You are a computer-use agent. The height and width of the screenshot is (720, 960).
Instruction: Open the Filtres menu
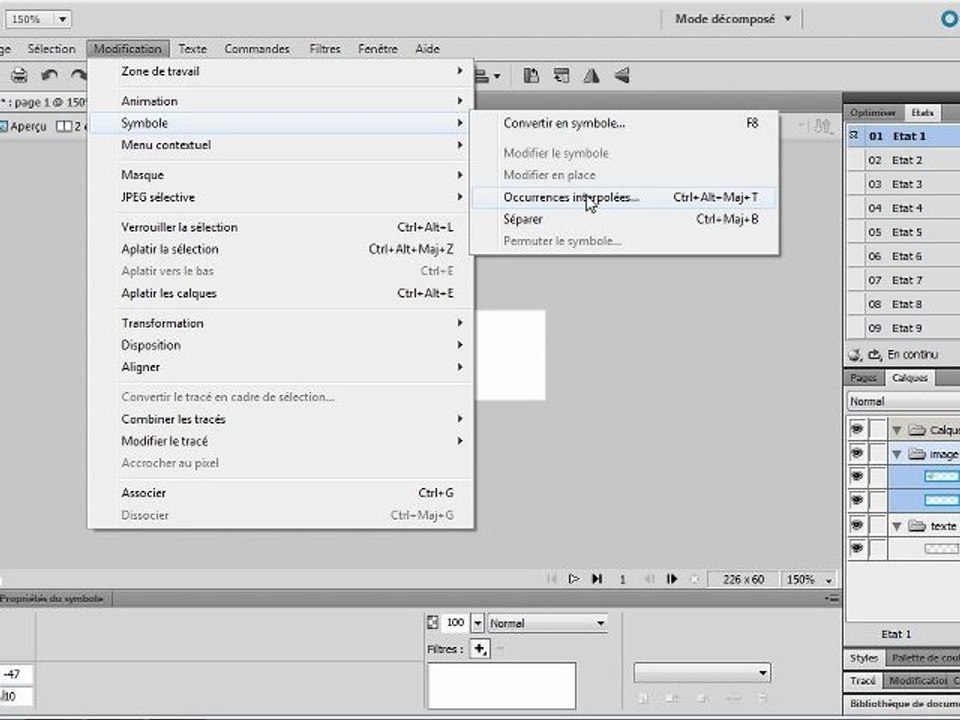[324, 48]
